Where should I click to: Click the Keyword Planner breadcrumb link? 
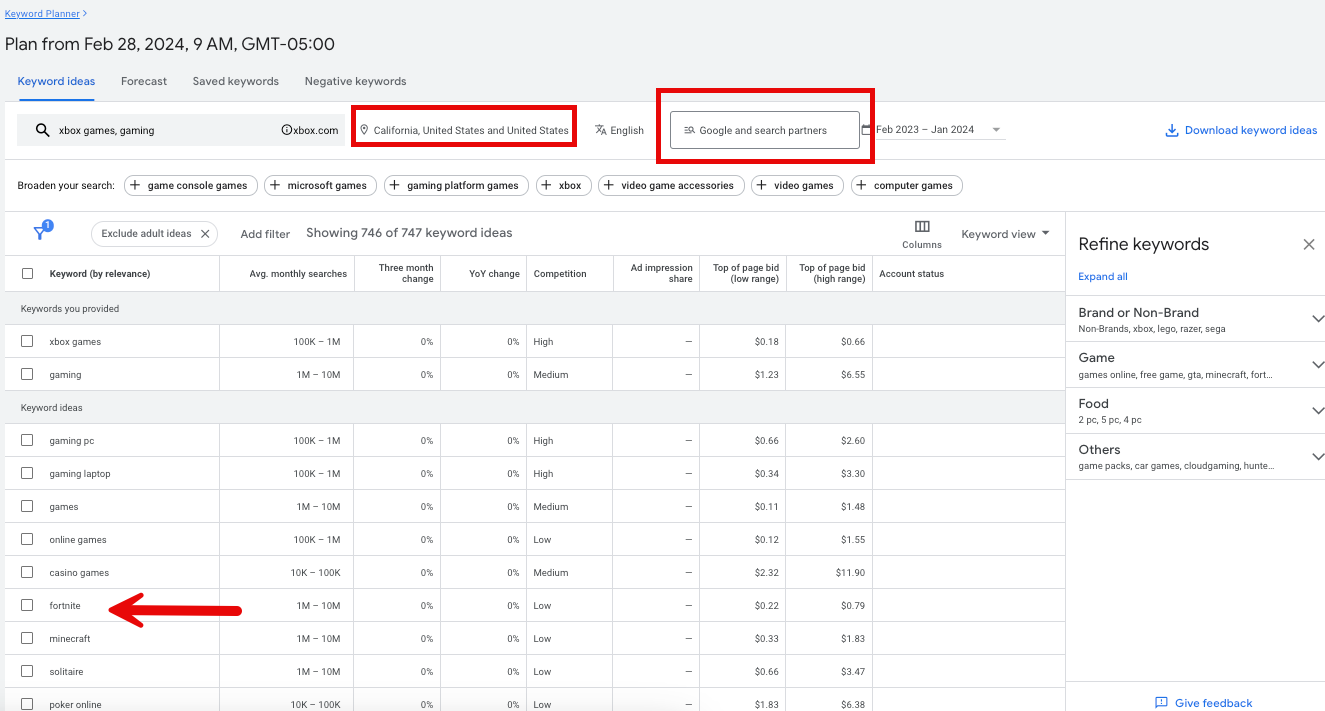tap(42, 14)
